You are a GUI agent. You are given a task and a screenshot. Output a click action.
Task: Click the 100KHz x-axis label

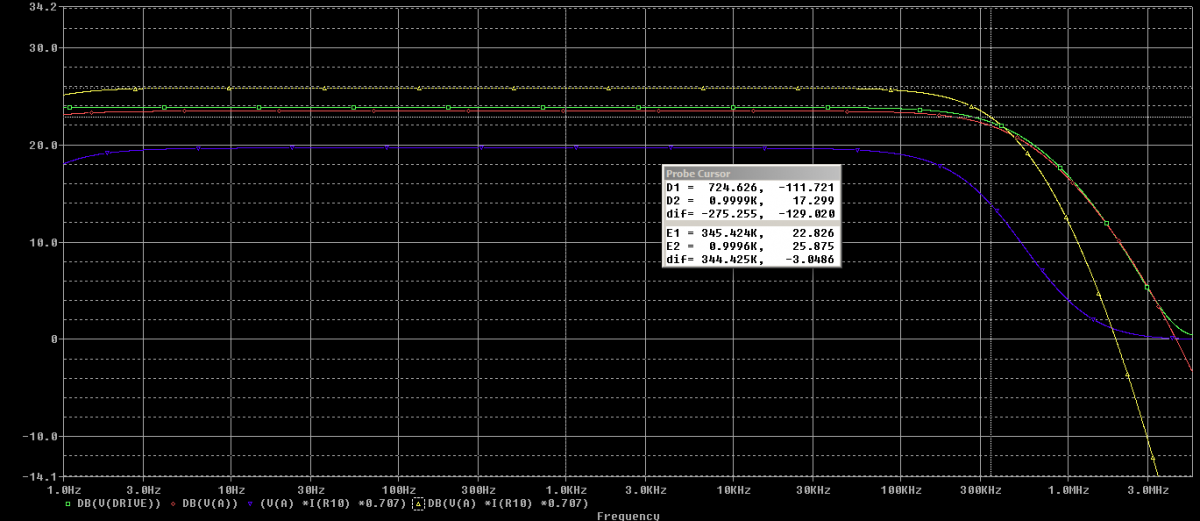click(x=900, y=491)
